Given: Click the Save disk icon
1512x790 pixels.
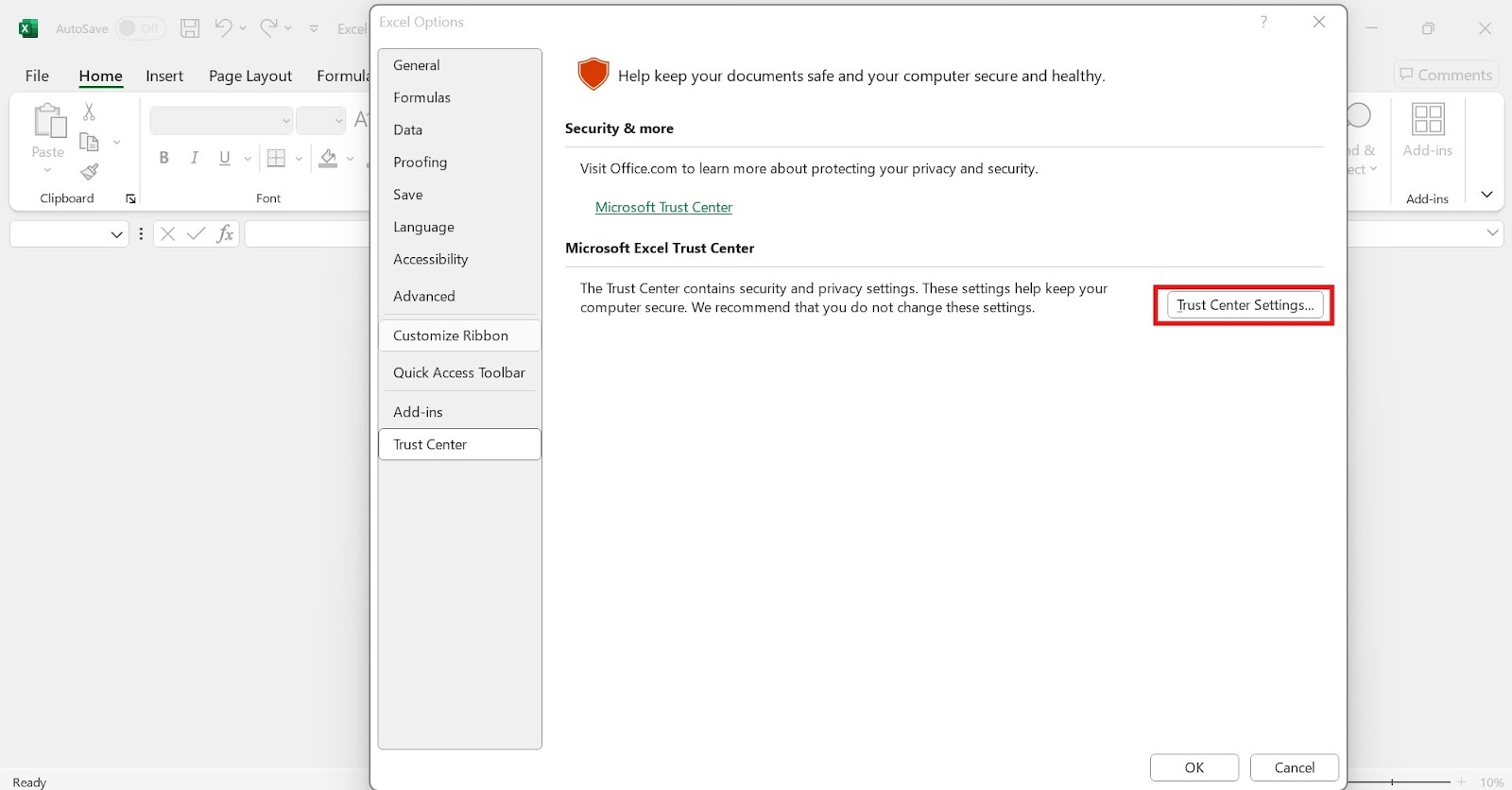Looking at the screenshot, I should tap(190, 28).
